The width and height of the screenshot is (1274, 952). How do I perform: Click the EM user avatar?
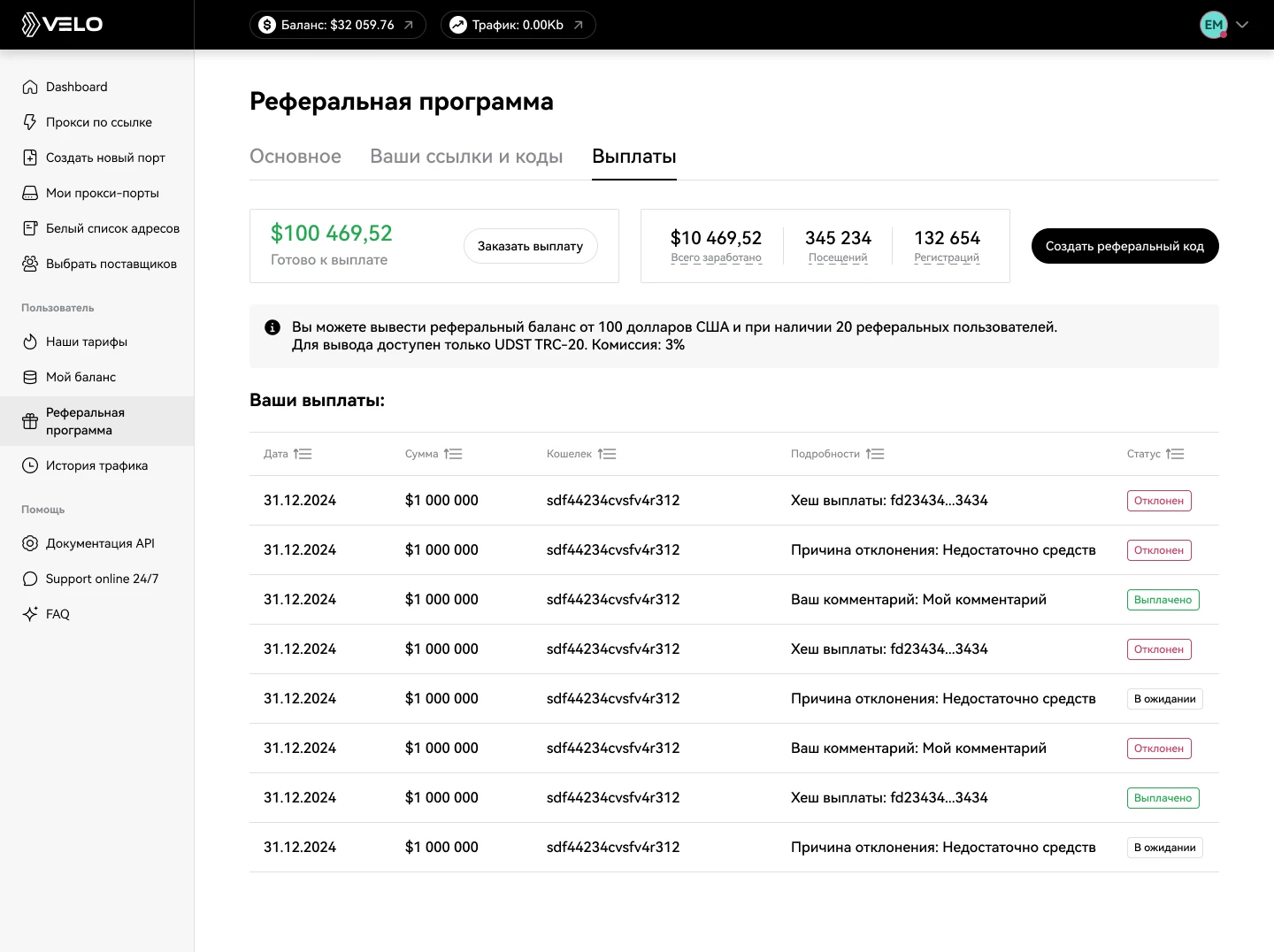[1214, 25]
